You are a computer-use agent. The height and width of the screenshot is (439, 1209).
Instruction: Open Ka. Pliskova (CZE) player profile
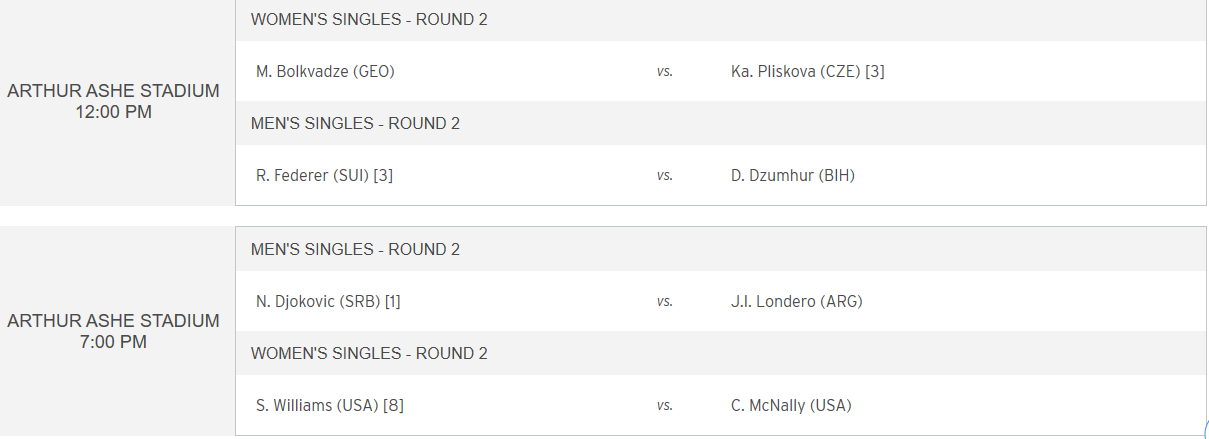click(x=796, y=71)
